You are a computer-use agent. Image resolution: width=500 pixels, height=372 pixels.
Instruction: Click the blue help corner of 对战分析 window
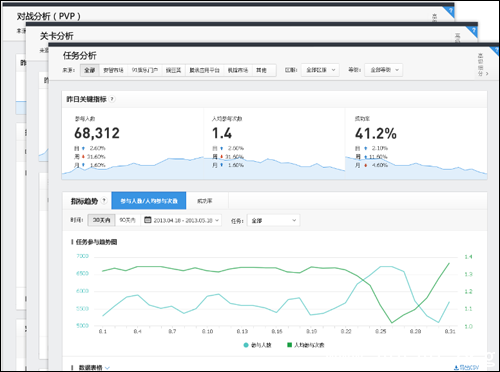(x=450, y=11)
